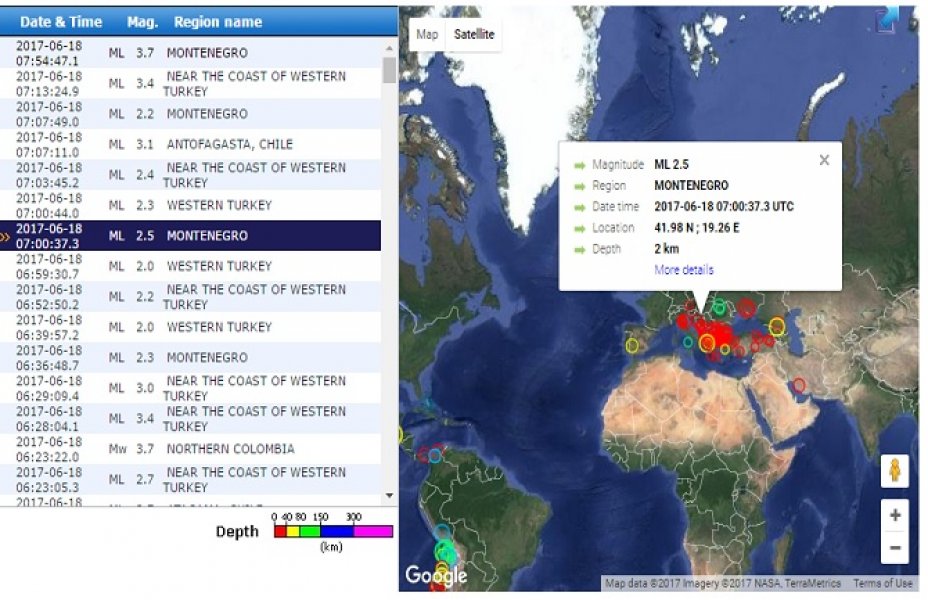Sort by Date & Time column header

pyautogui.click(x=61, y=21)
